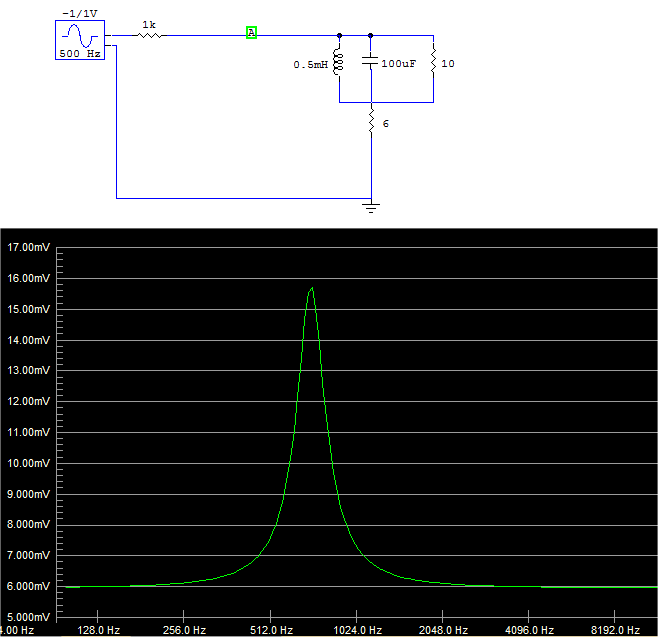The width and height of the screenshot is (658, 637).
Task: Click the 8192.0 Hz frequency label
Action: [x=616, y=630]
